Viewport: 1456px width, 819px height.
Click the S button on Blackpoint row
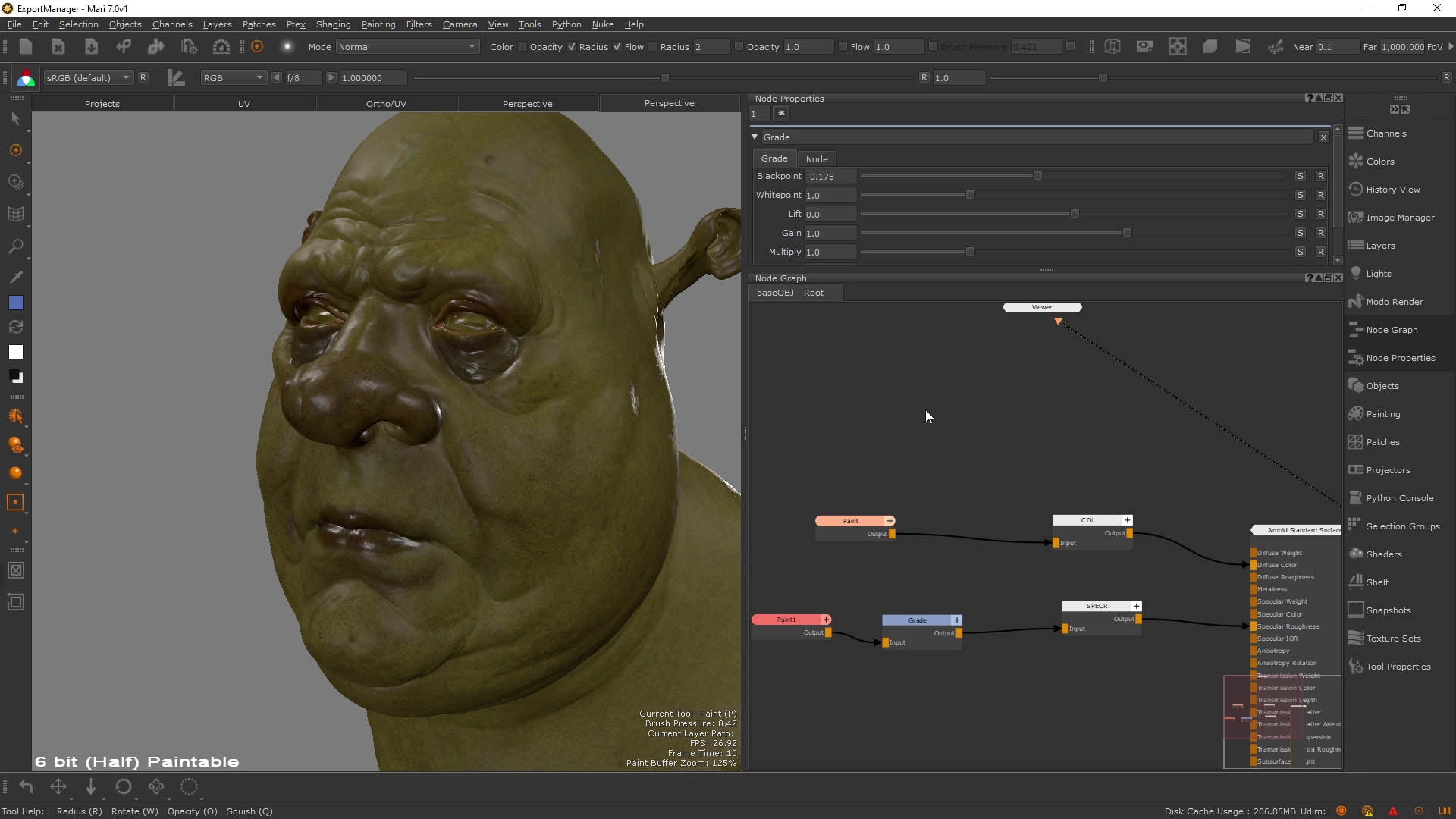click(x=1300, y=176)
